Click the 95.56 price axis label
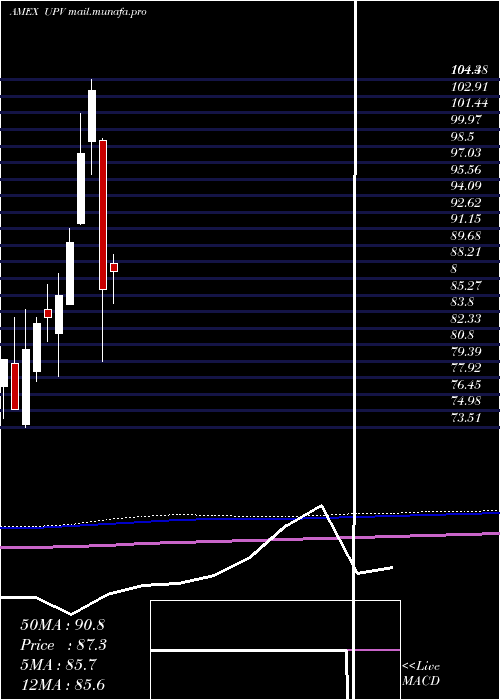 pos(466,170)
